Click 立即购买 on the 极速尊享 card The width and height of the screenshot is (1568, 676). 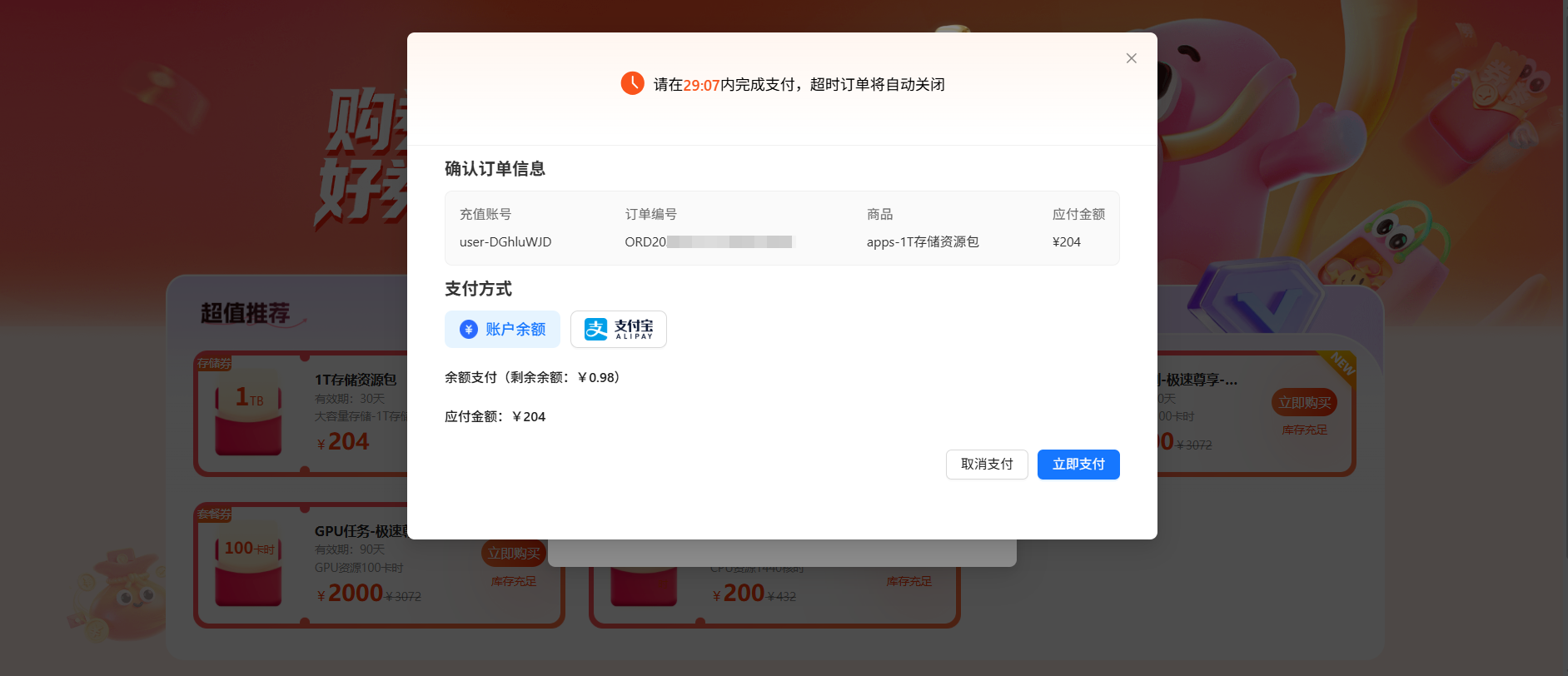point(1304,403)
